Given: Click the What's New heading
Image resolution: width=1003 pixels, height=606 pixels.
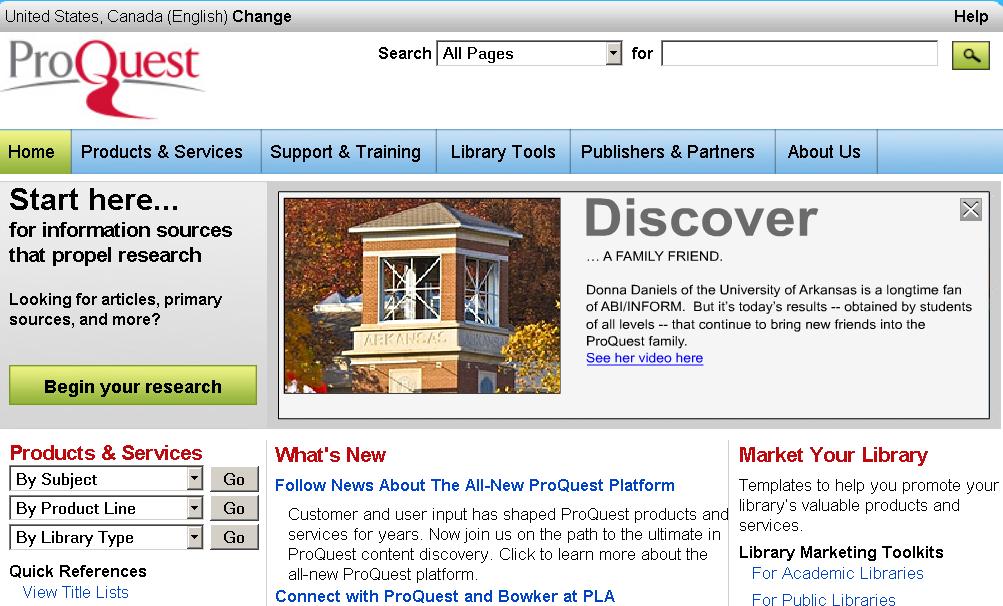Looking at the screenshot, I should [x=330, y=454].
